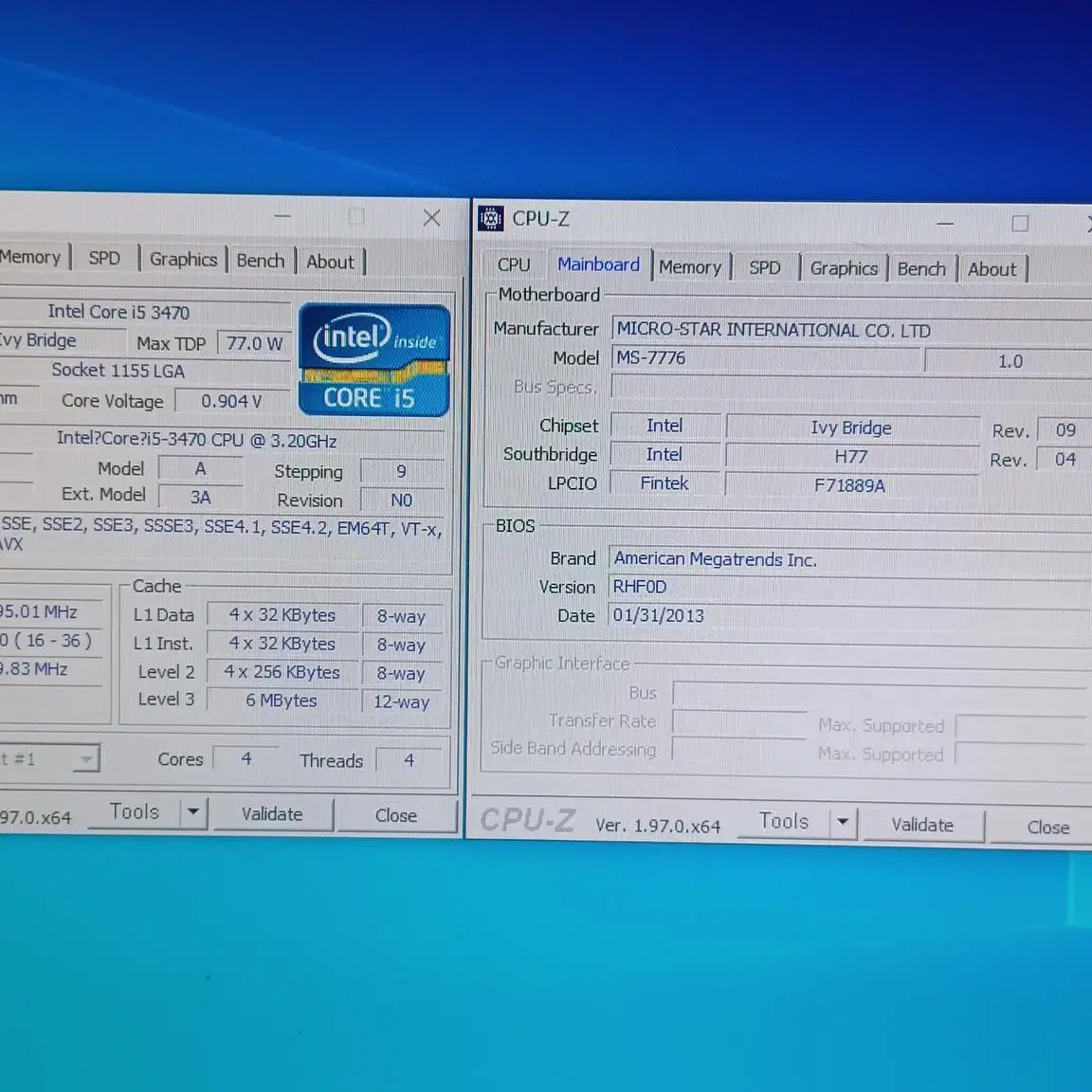Click the Tools button in the left window
Screen dimensions: 1092x1092
click(135, 812)
